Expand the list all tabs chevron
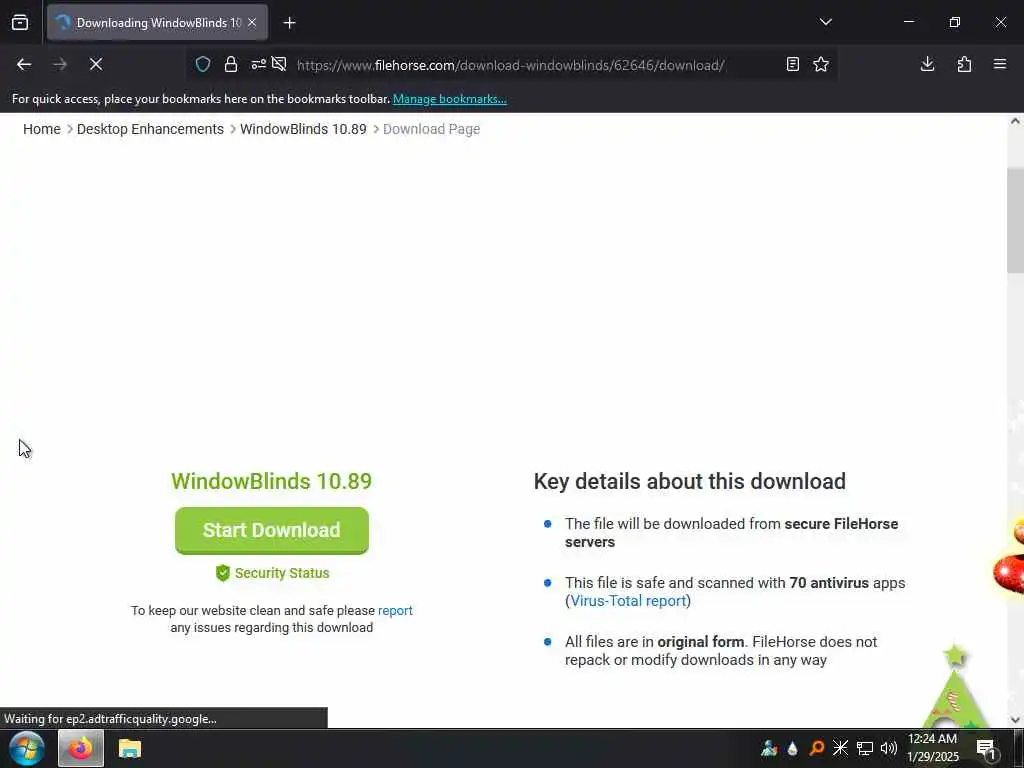 coord(825,22)
